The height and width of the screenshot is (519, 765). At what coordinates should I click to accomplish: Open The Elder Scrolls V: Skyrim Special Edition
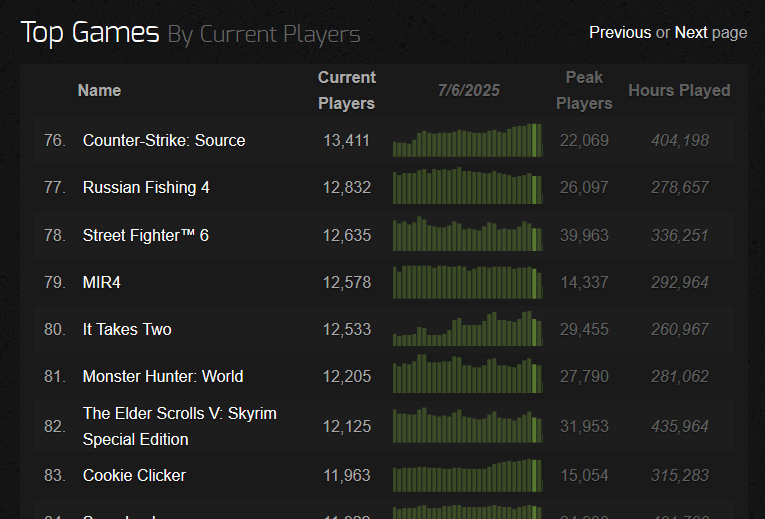click(x=180, y=426)
